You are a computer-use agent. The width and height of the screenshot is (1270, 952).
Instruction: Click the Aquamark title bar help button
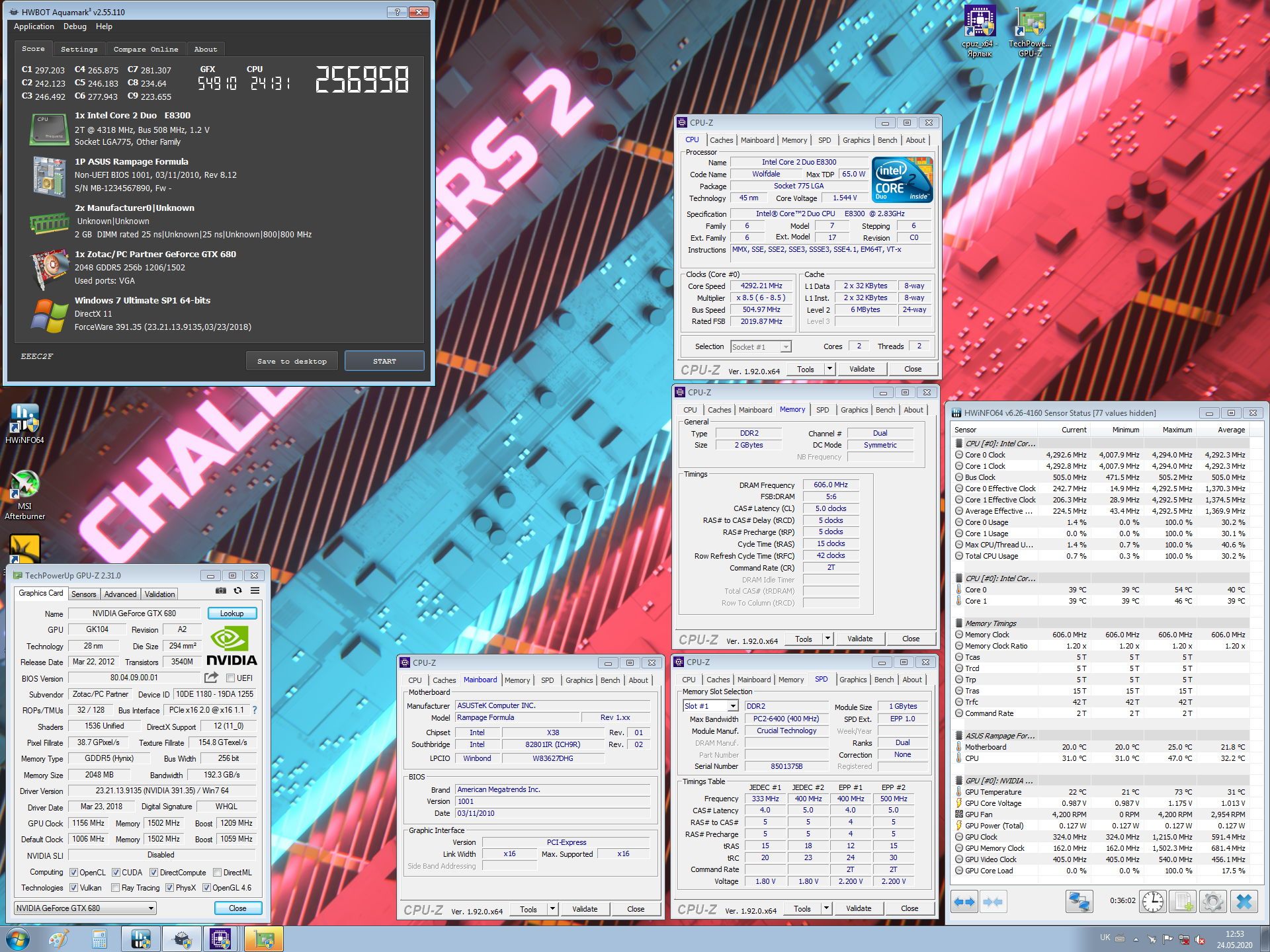click(x=397, y=12)
